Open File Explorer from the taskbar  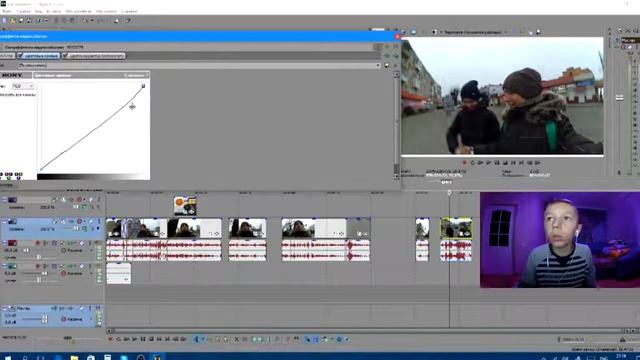click(74, 358)
